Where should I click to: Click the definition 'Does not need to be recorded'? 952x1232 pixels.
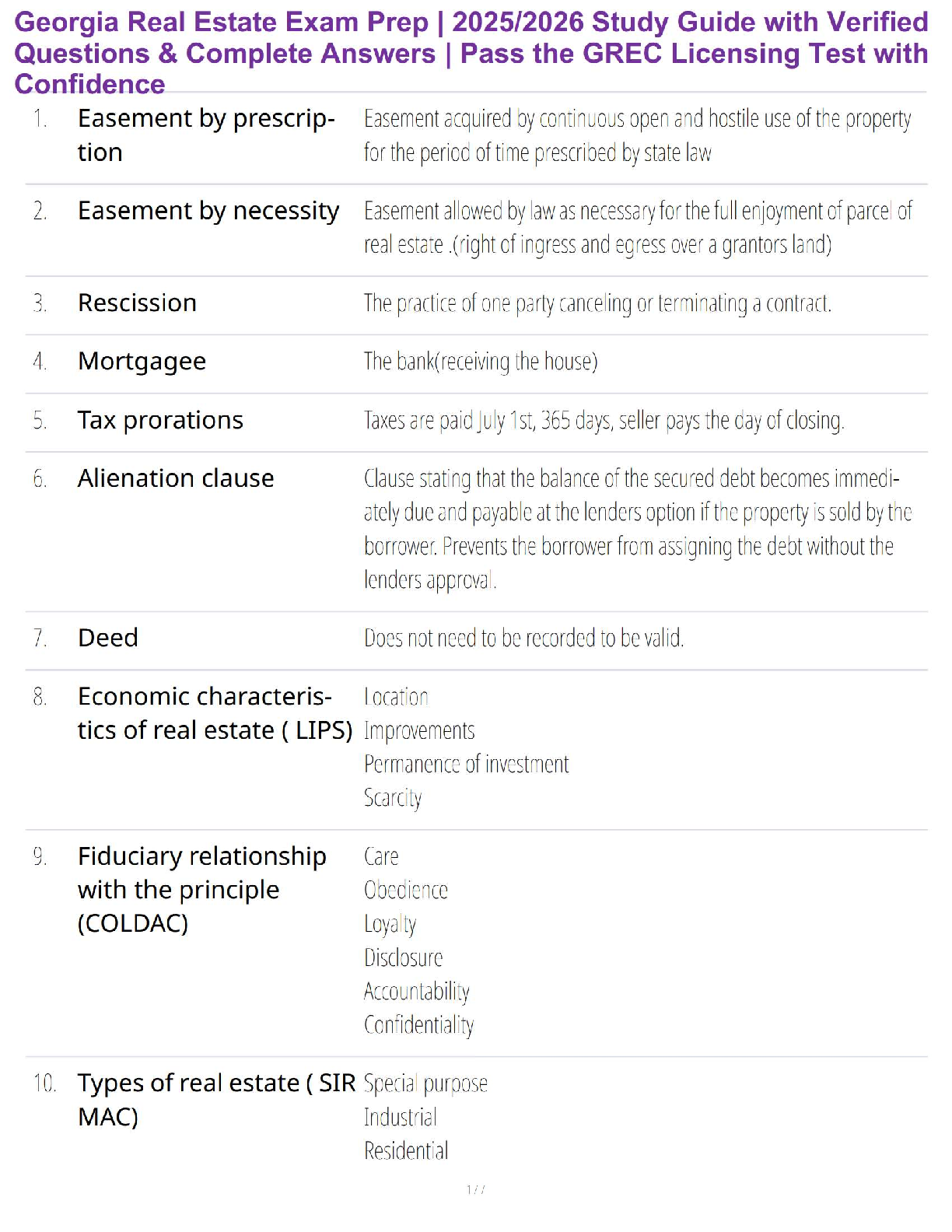coord(523,639)
